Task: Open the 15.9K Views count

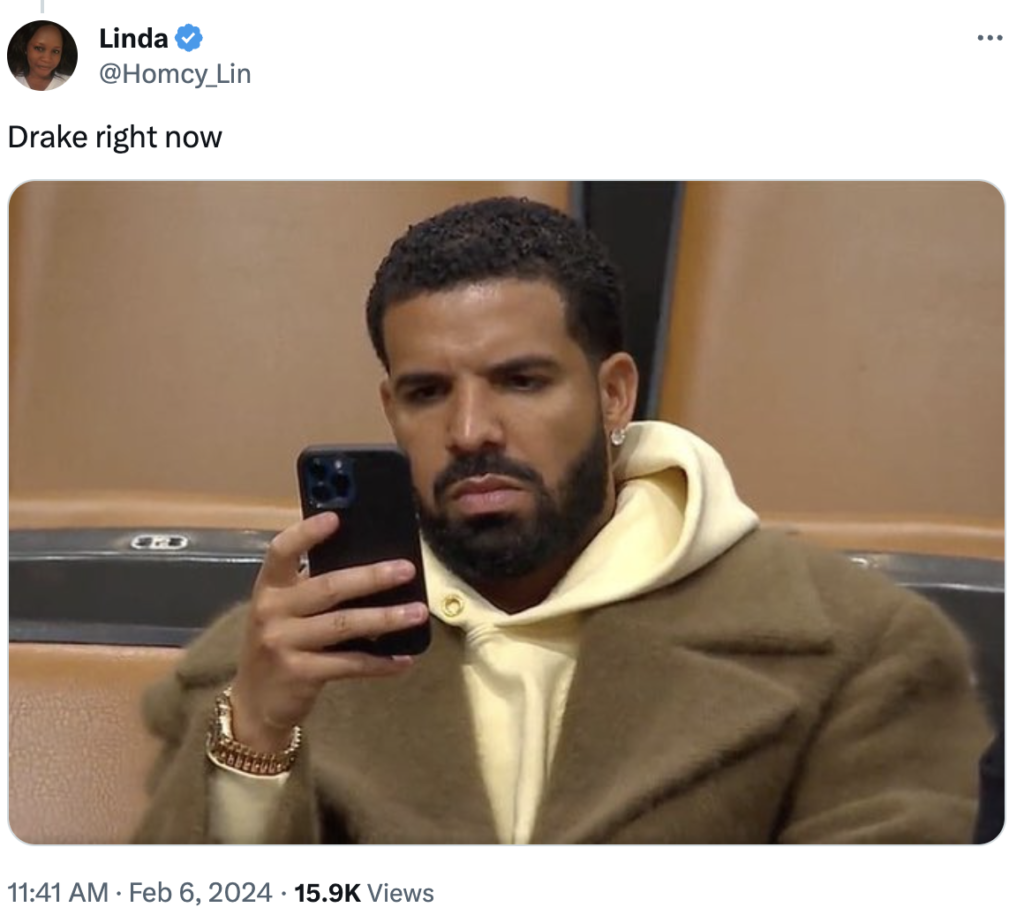Action: [364, 893]
